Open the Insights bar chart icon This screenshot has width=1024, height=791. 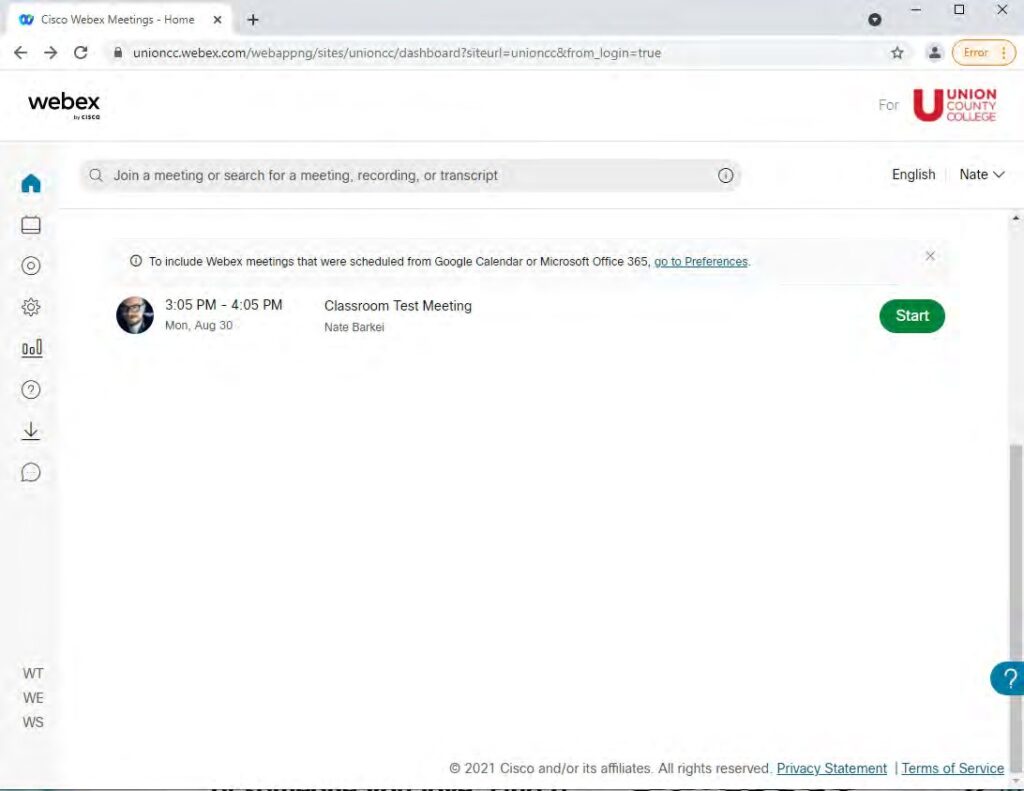(x=32, y=348)
